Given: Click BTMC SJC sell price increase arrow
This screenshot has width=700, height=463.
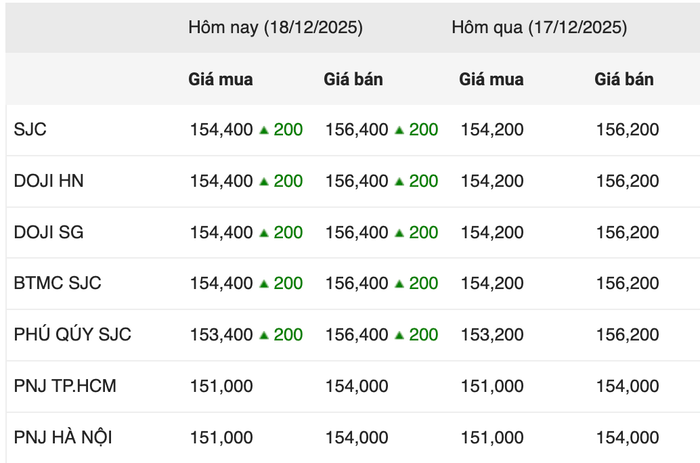Looking at the screenshot, I should (400, 284).
